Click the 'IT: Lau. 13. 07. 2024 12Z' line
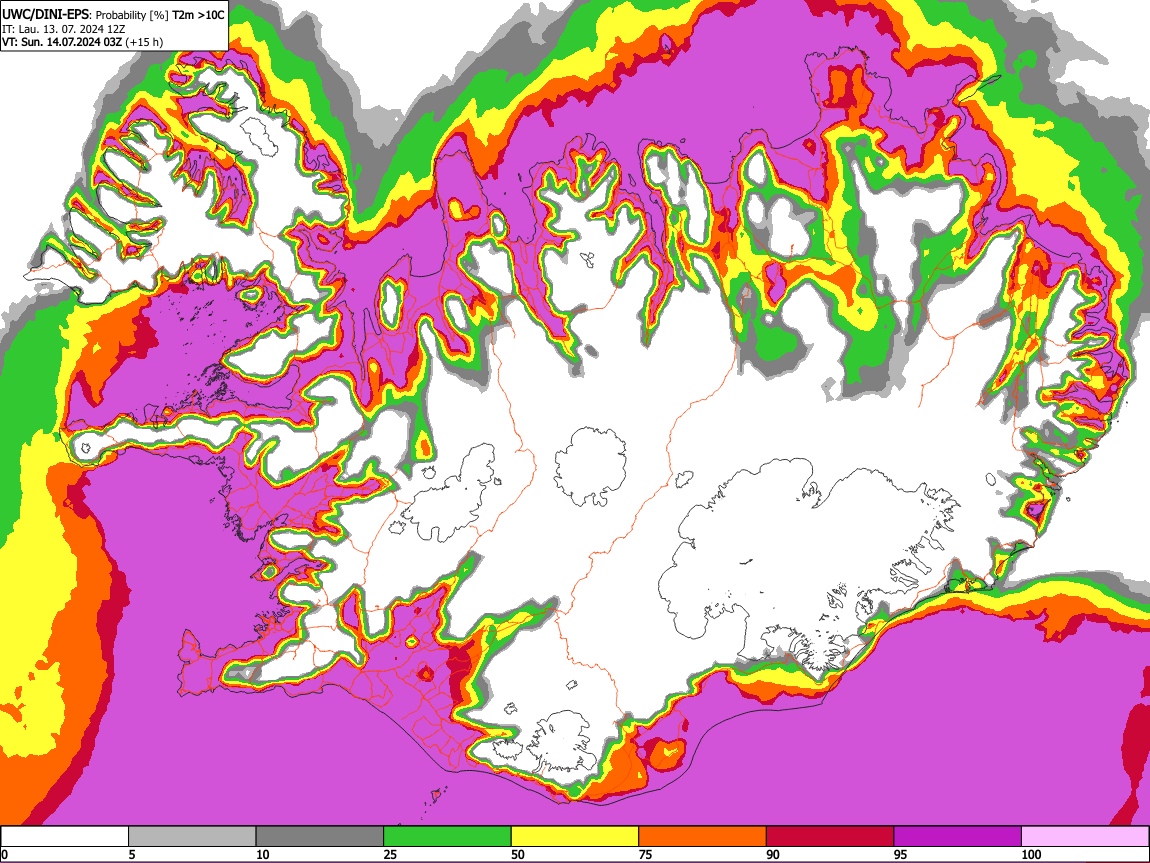This screenshot has width=1150, height=863. point(64,29)
